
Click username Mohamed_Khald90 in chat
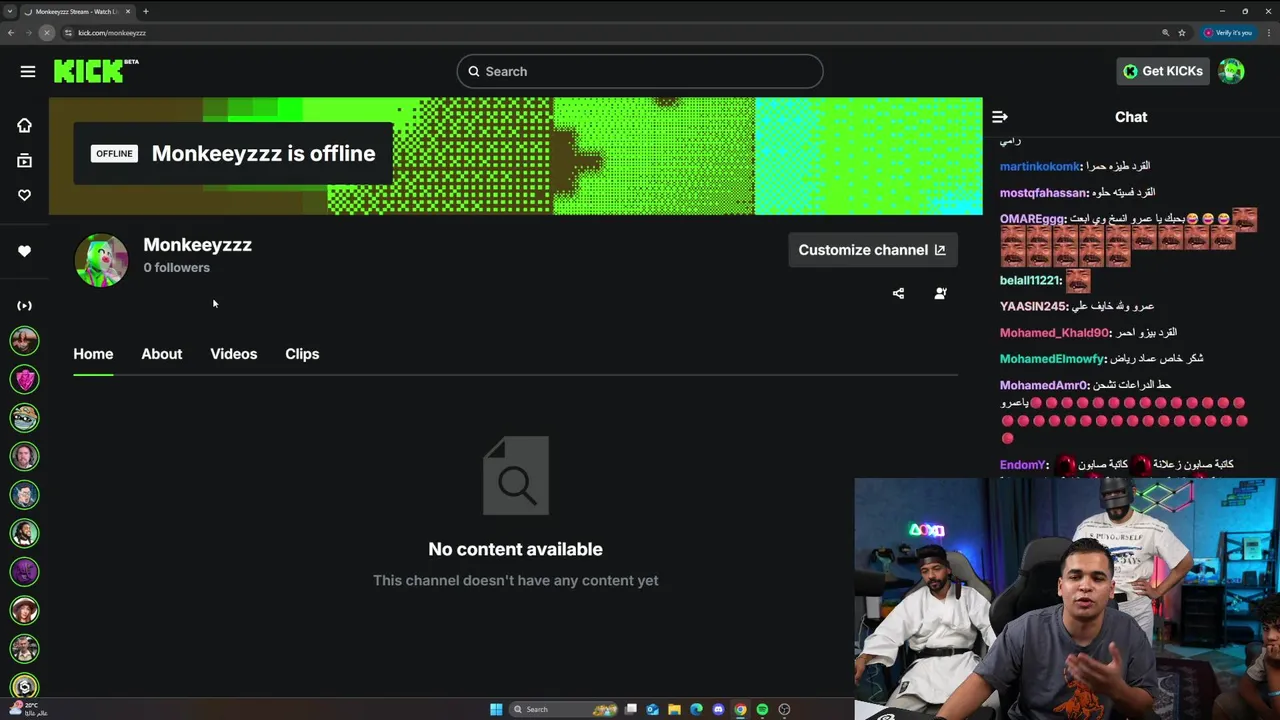coord(1054,333)
